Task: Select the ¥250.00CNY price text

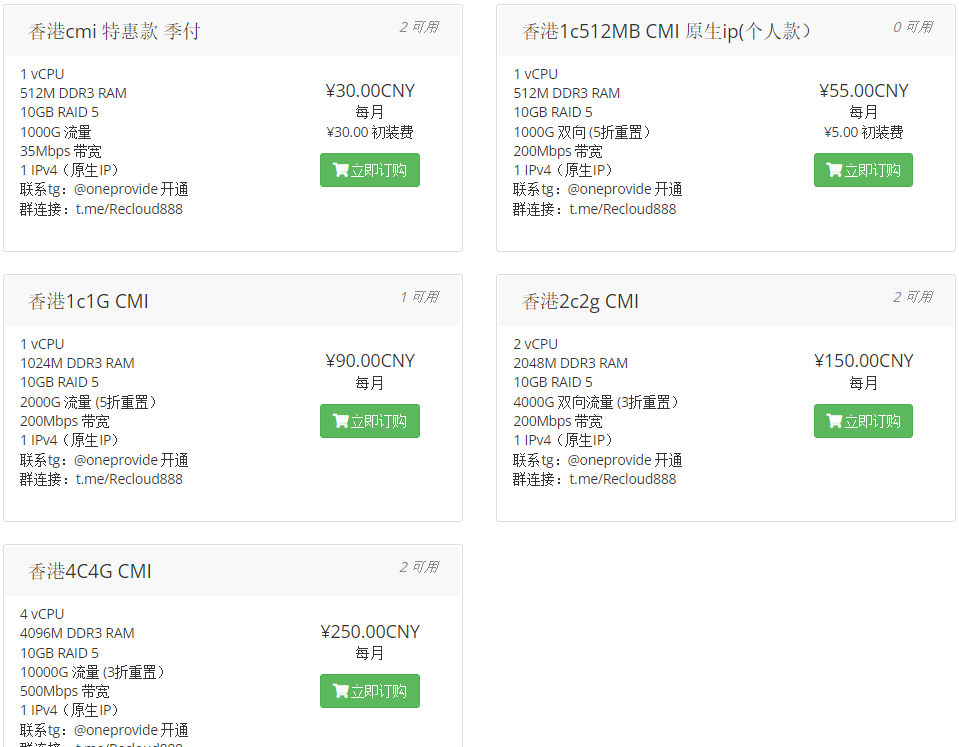Action: tap(370, 631)
